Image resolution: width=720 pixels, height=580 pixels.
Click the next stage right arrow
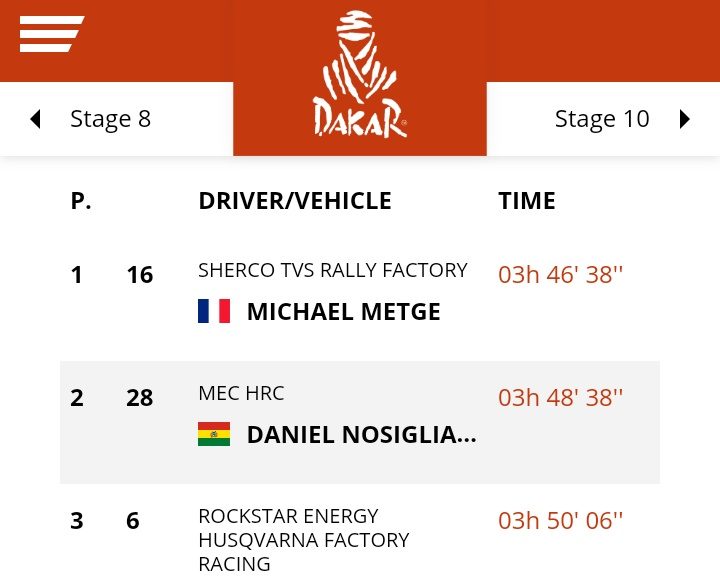[x=685, y=120]
